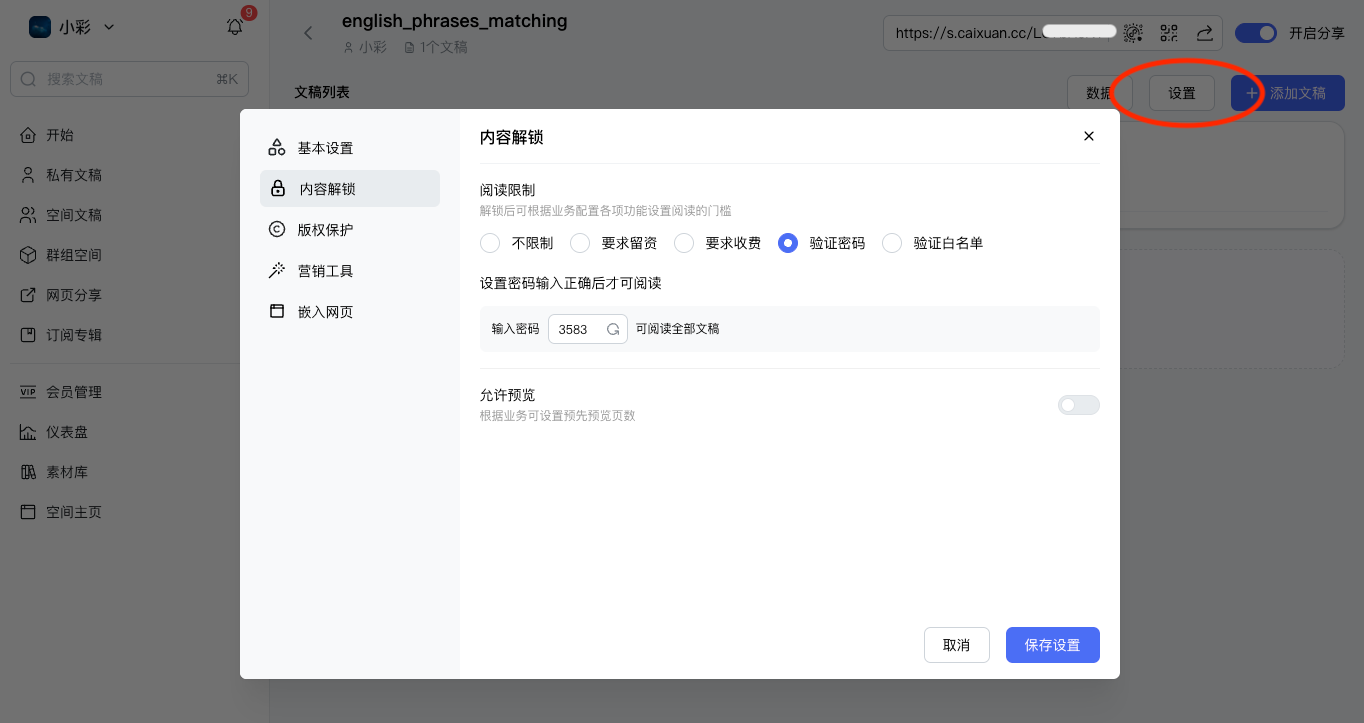The image size is (1364, 723).
Task: Click the window icon beside 空间主页
Action: pyautogui.click(x=28, y=512)
